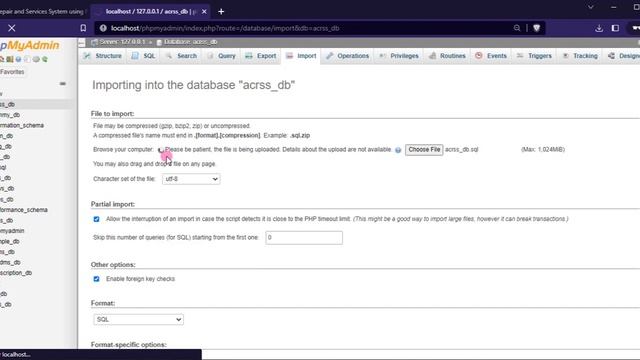Open the Privileges tab

coord(399,56)
